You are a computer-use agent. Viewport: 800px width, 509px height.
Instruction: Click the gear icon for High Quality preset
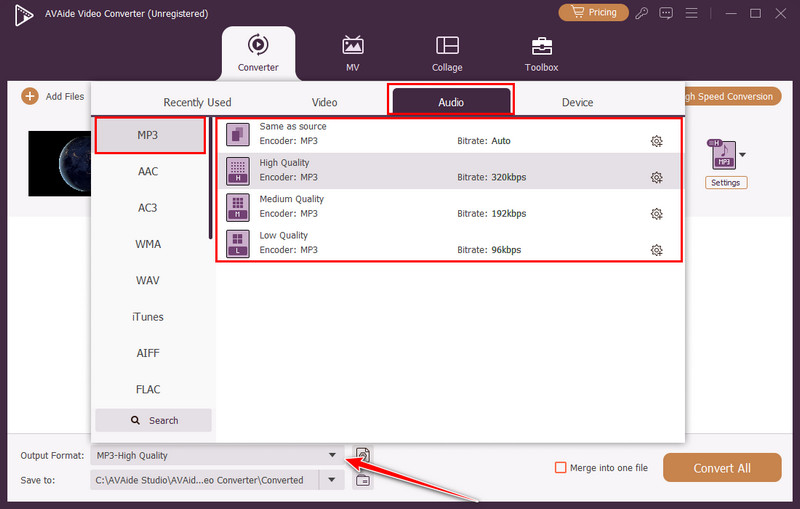656,178
